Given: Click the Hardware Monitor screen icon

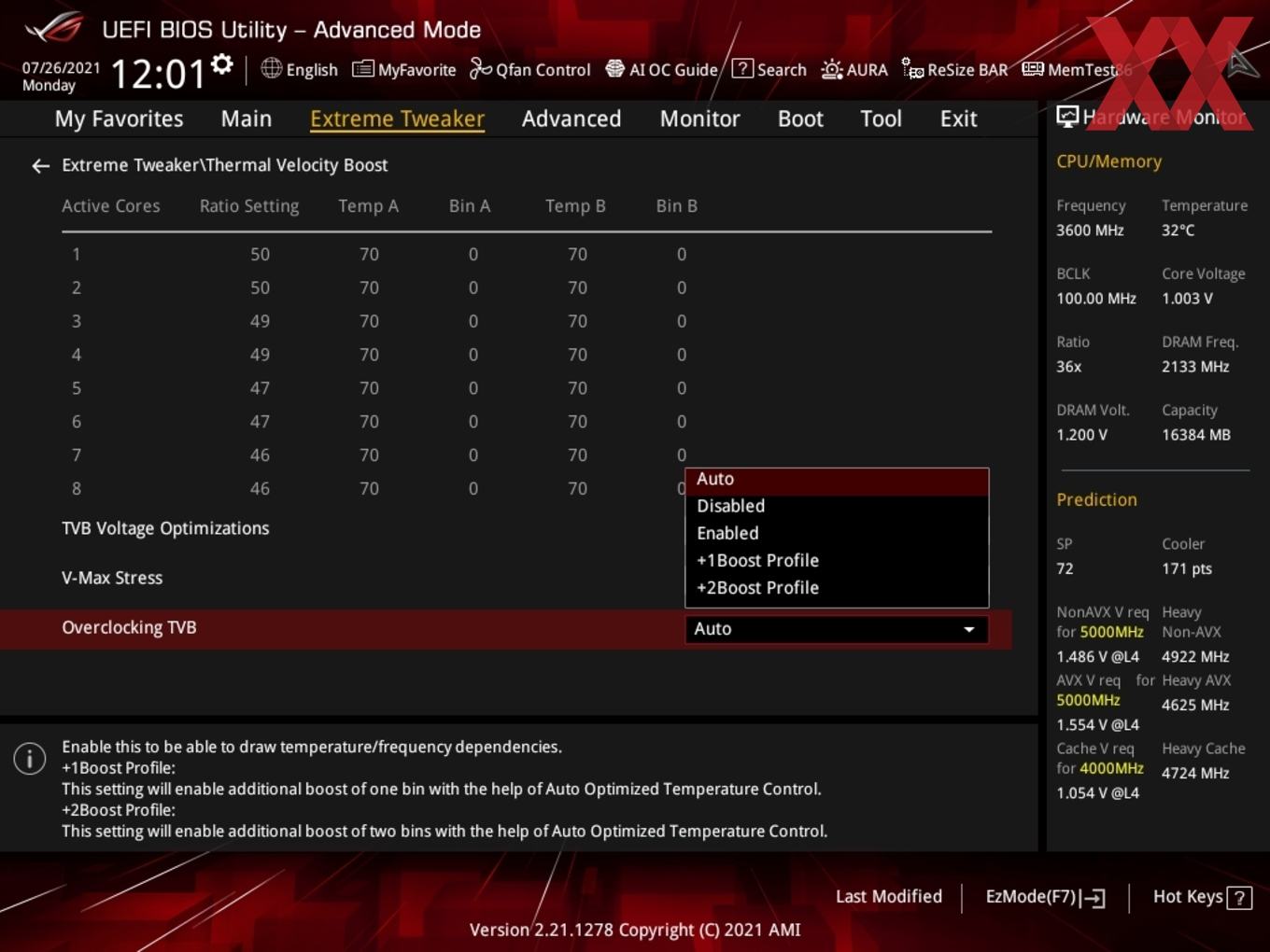Looking at the screenshot, I should 1067,117.
